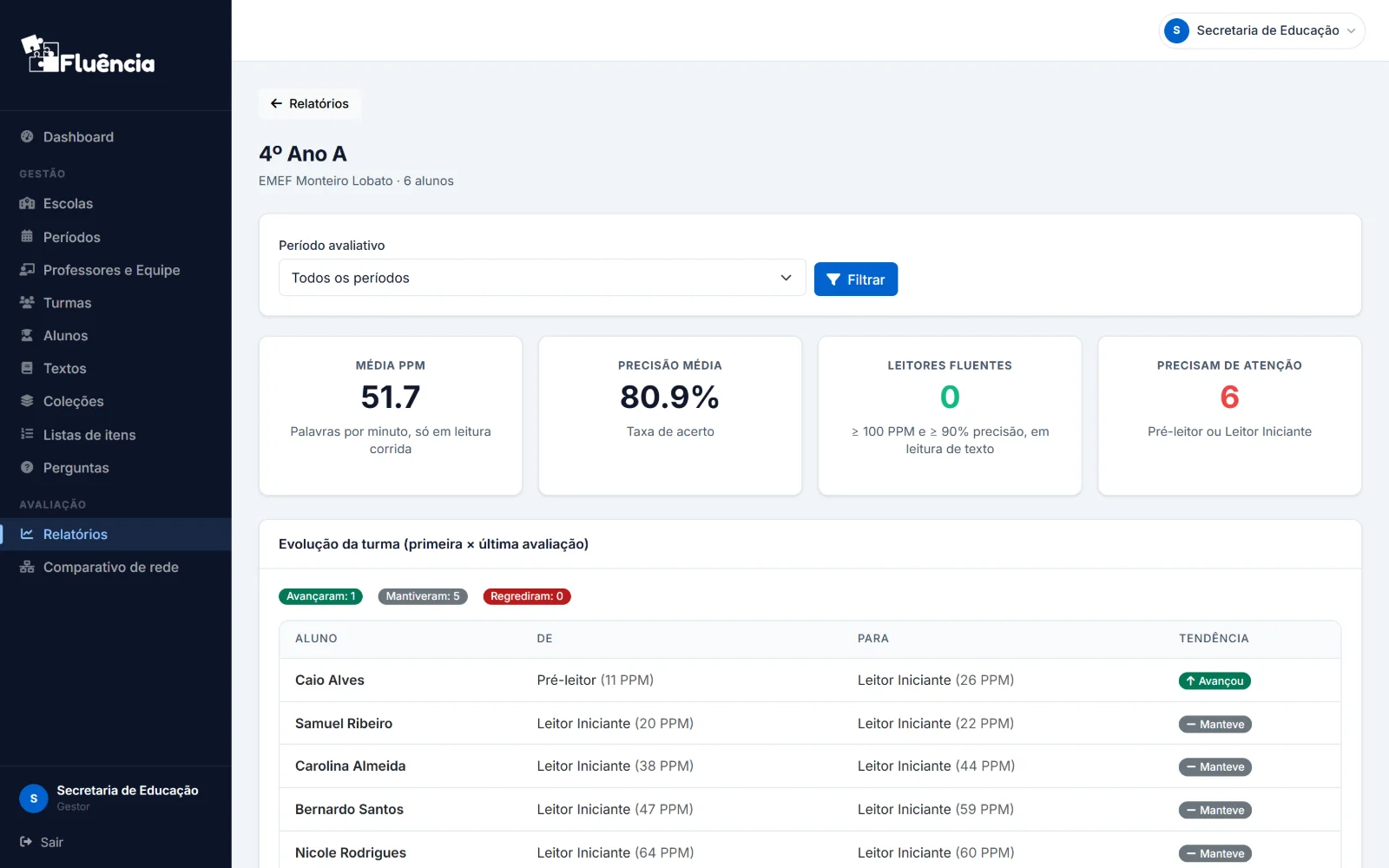Click the Perguntas question mark icon
Image resolution: width=1389 pixels, height=868 pixels.
click(x=27, y=467)
